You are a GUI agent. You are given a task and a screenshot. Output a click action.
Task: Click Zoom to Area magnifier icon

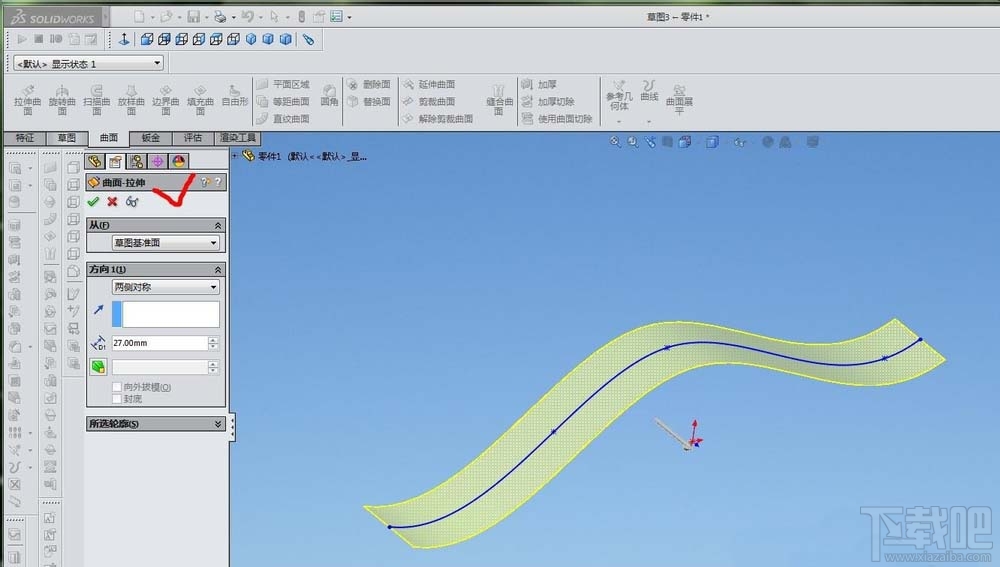[633, 142]
